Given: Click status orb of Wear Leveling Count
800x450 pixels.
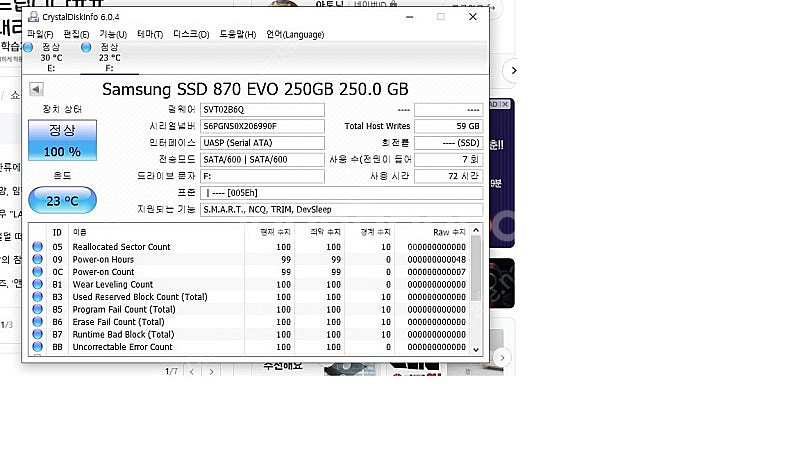Looking at the screenshot, I should (x=37, y=284).
